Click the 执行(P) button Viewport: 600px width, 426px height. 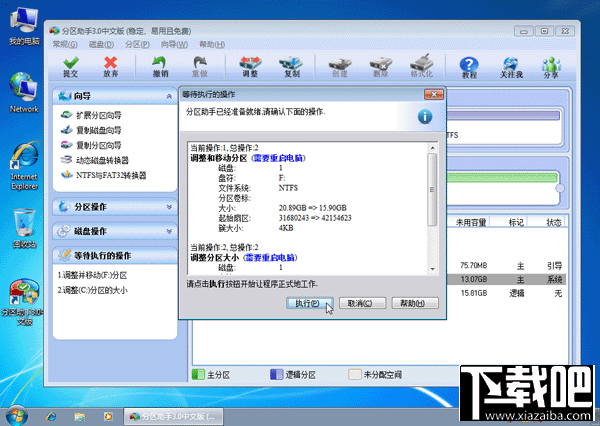310,303
